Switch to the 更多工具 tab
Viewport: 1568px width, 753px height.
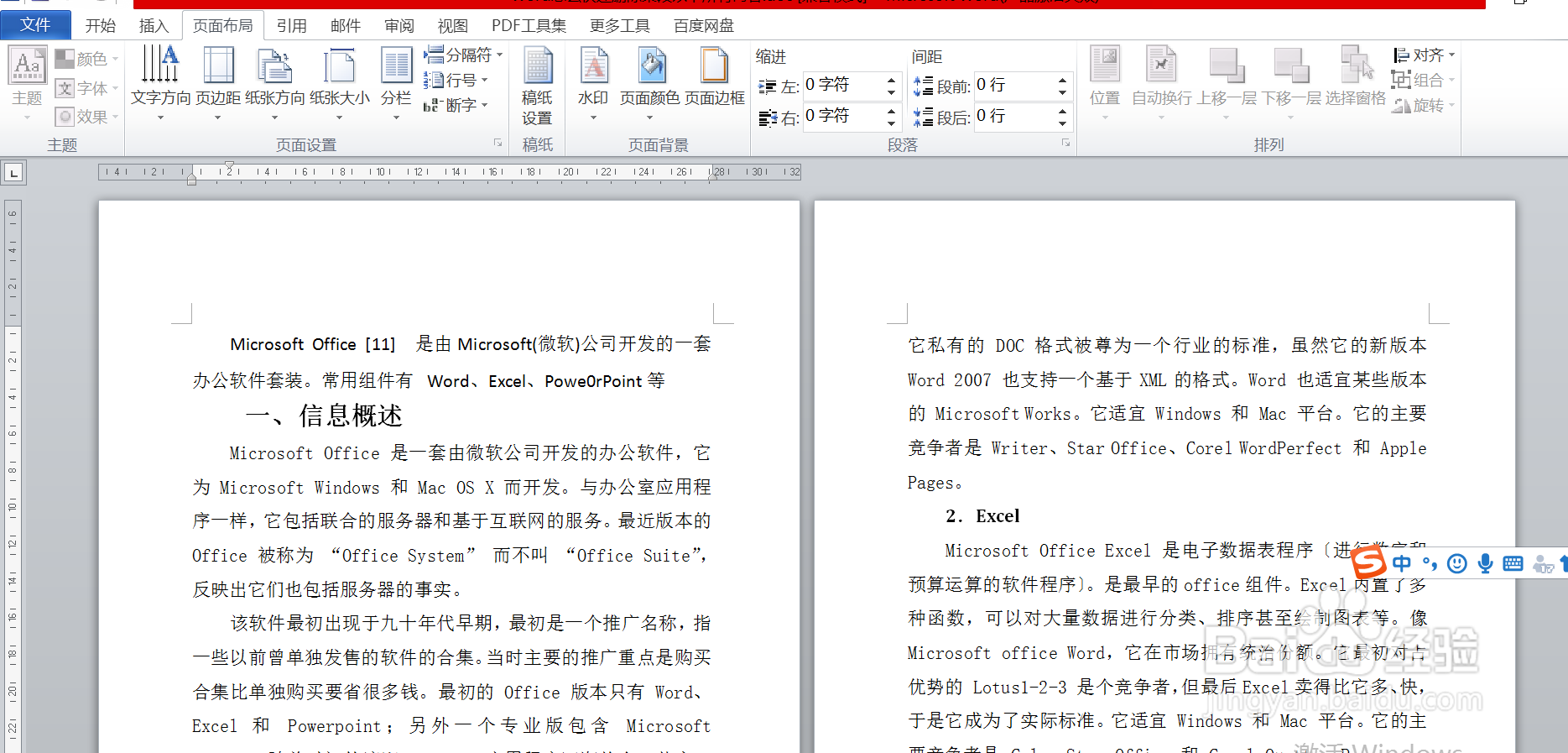620,26
